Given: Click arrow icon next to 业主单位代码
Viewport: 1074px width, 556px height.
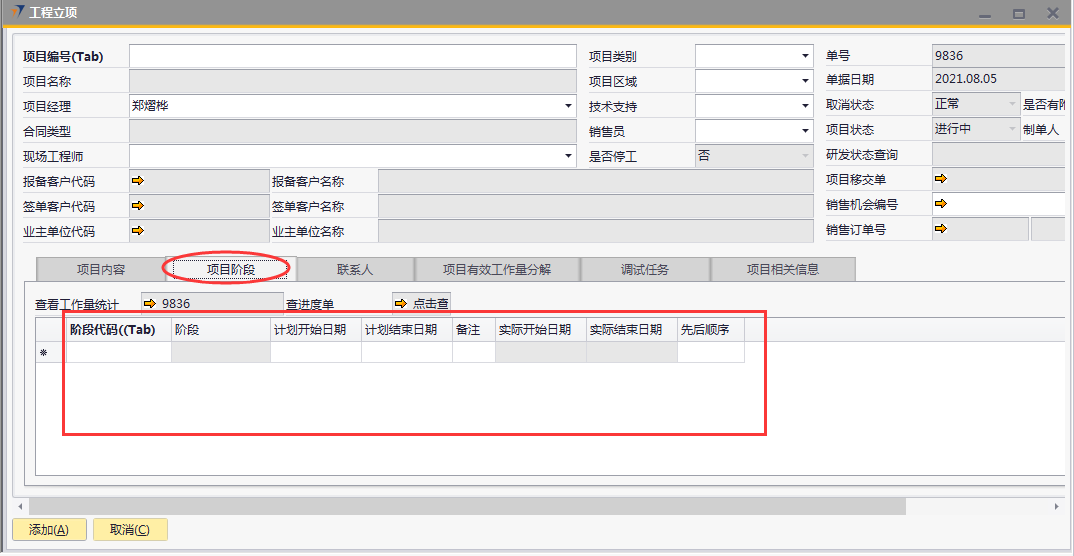Looking at the screenshot, I should (138, 231).
